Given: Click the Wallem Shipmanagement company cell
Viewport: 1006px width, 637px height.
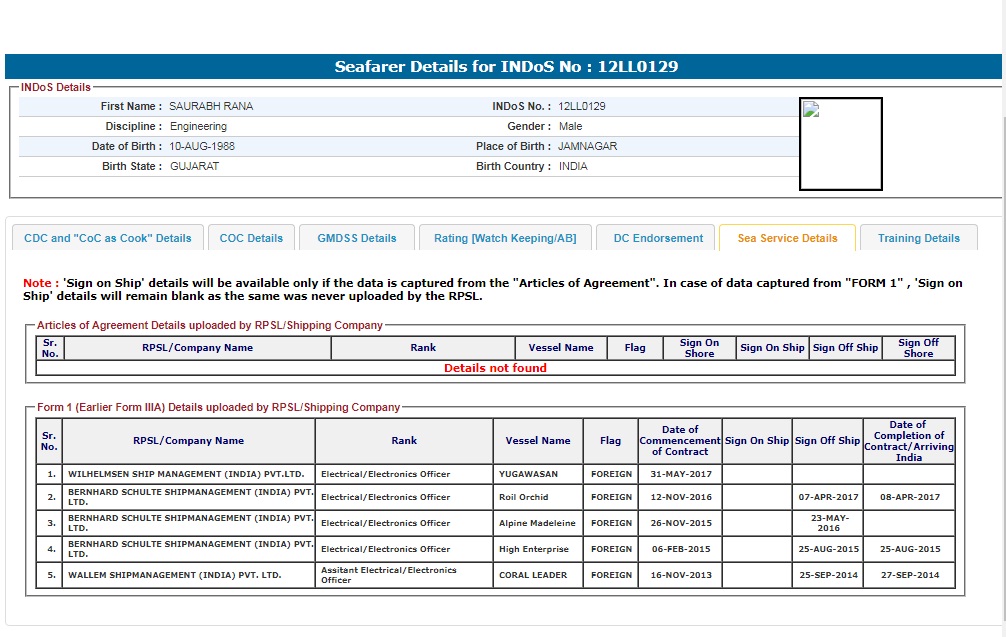Looking at the screenshot, I should click(x=189, y=575).
